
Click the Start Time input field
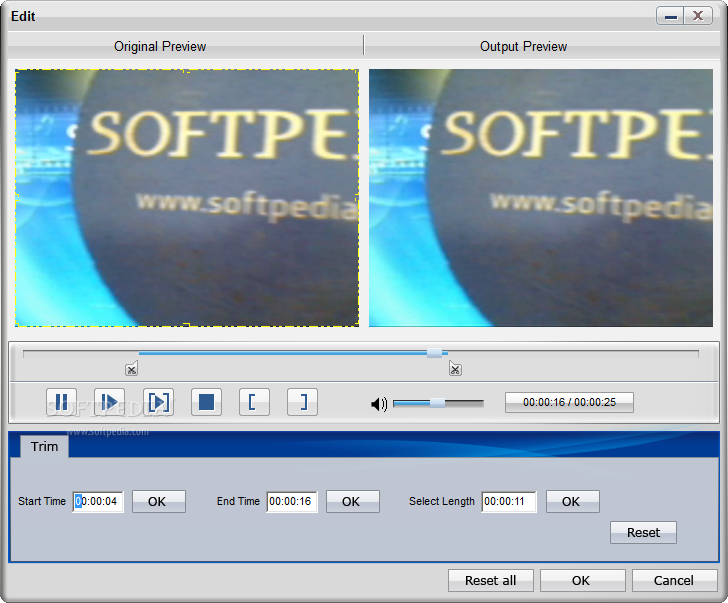(98, 501)
